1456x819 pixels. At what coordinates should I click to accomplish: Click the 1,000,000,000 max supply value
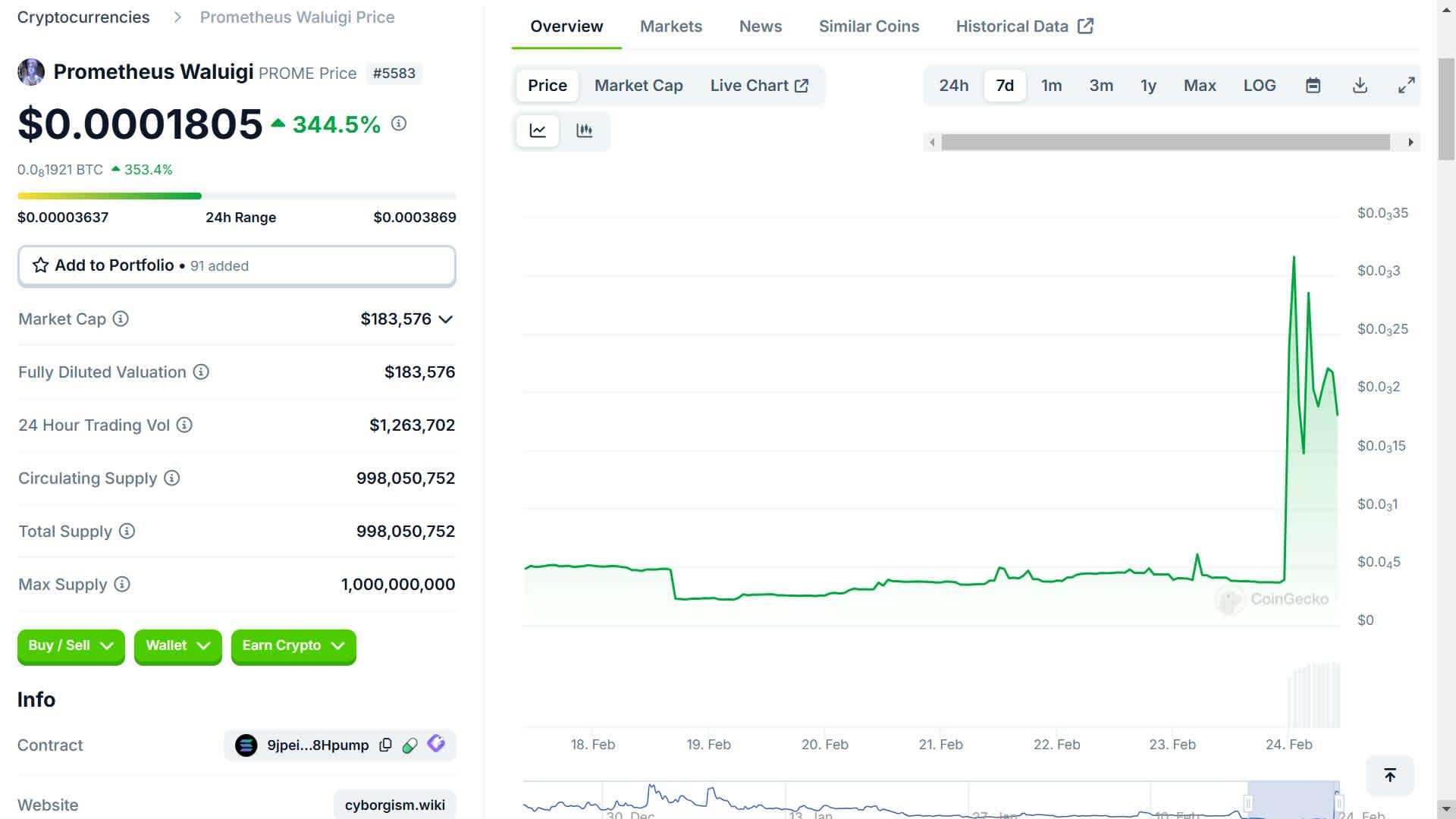pyautogui.click(x=398, y=584)
